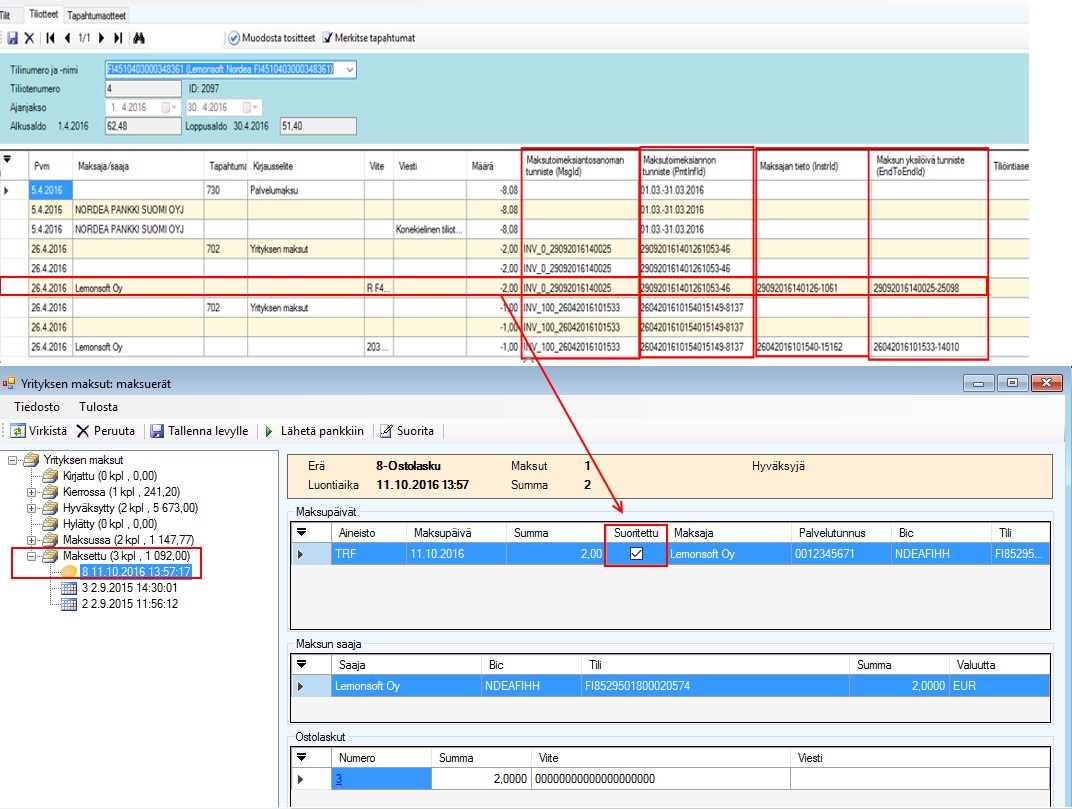The image size is (1072, 809).
Task: Go to first statement record
Action: [x=50, y=38]
